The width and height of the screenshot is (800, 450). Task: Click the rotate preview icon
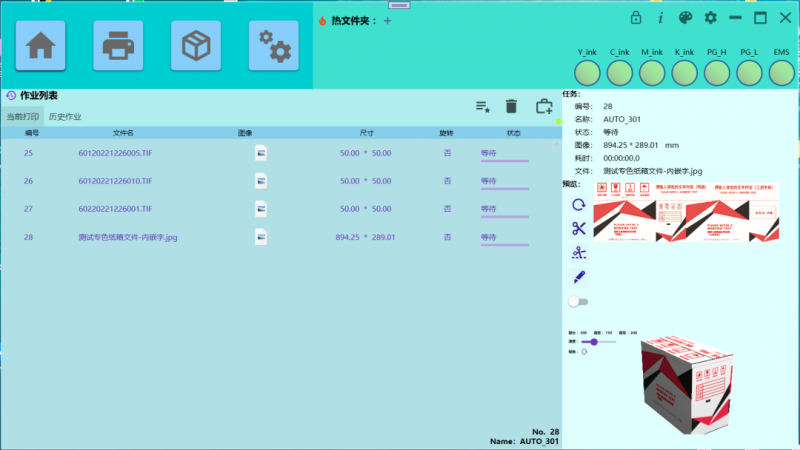click(578, 204)
